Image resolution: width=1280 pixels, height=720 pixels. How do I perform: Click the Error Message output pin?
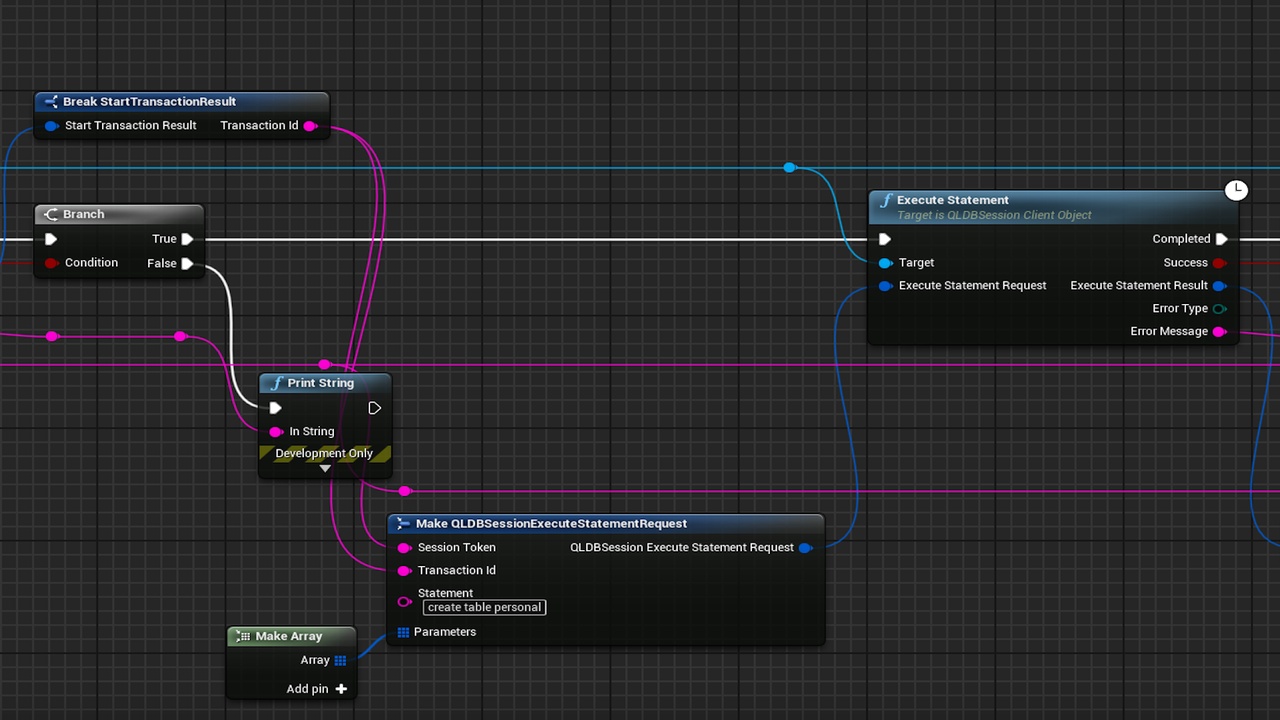tap(1219, 332)
